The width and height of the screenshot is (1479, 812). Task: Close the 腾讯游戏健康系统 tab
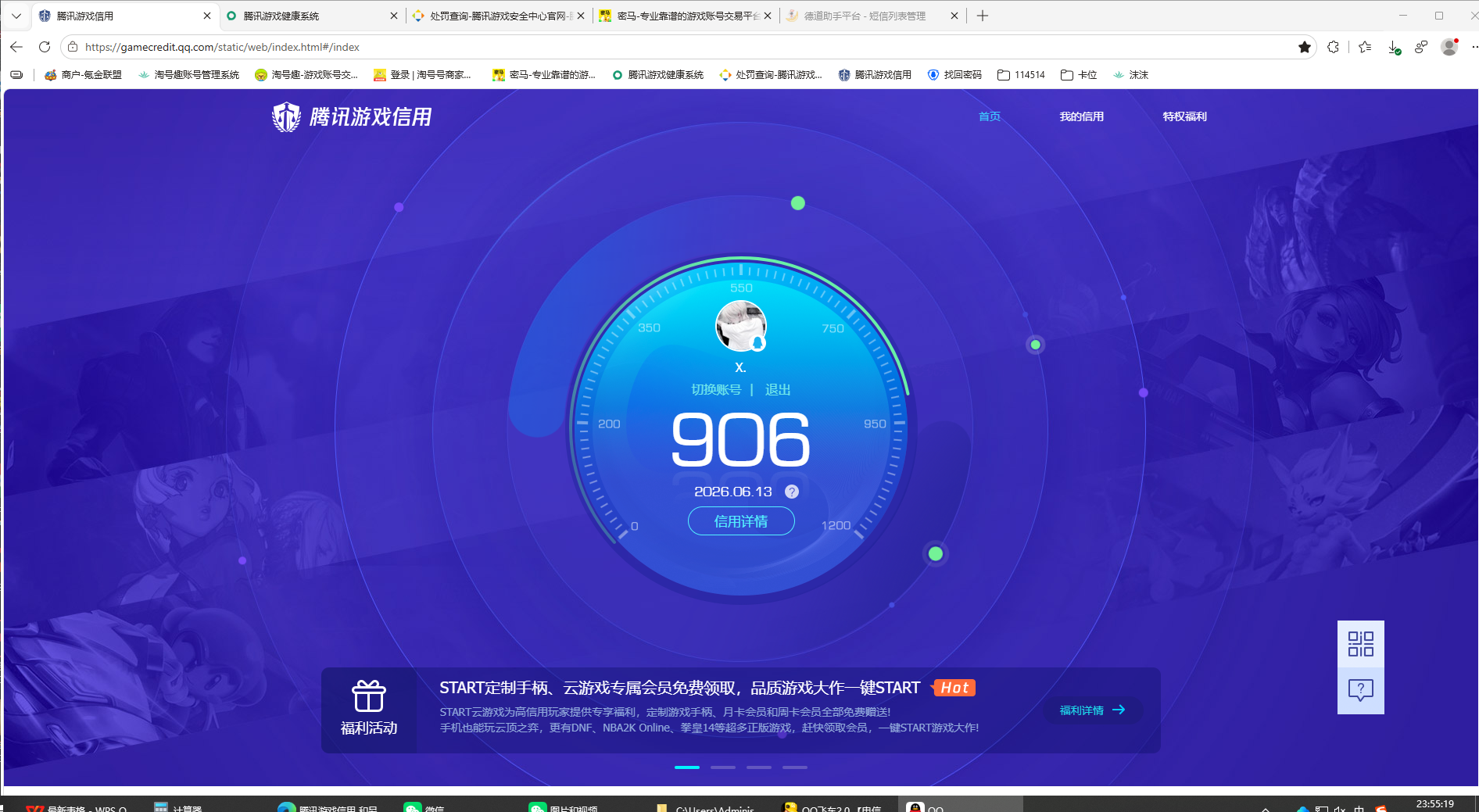393,16
